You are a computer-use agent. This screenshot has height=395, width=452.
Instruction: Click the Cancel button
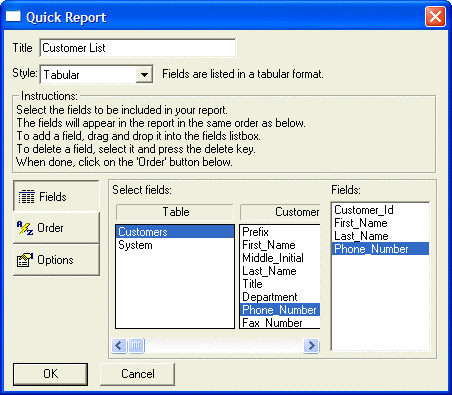pos(137,374)
